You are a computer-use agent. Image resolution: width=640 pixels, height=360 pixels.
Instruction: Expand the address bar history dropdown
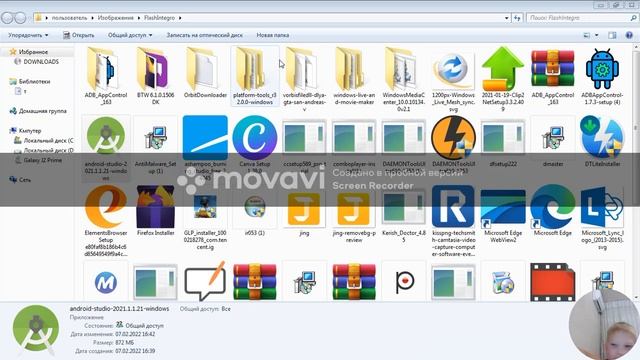pos(506,18)
